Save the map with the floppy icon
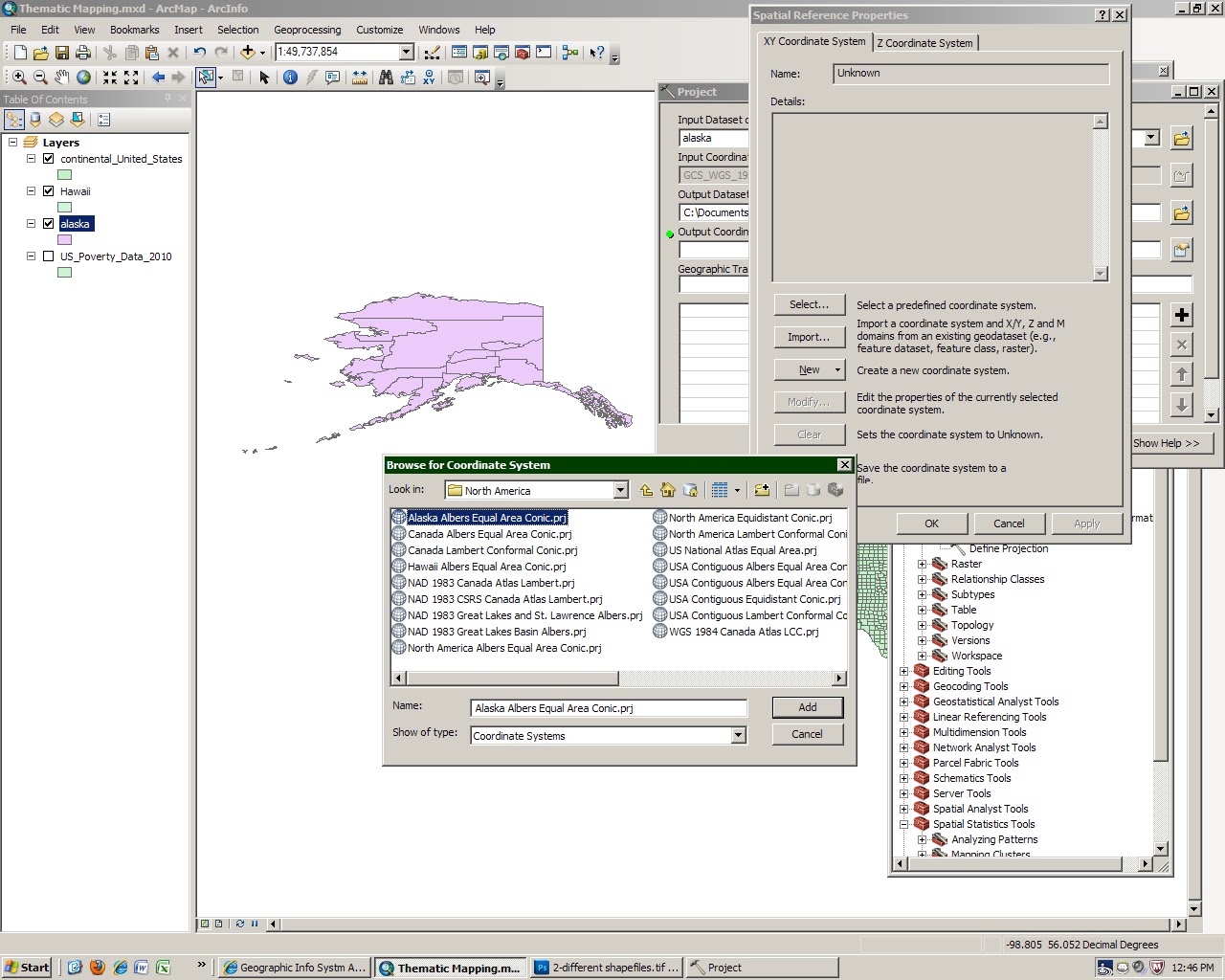 pyautogui.click(x=62, y=53)
